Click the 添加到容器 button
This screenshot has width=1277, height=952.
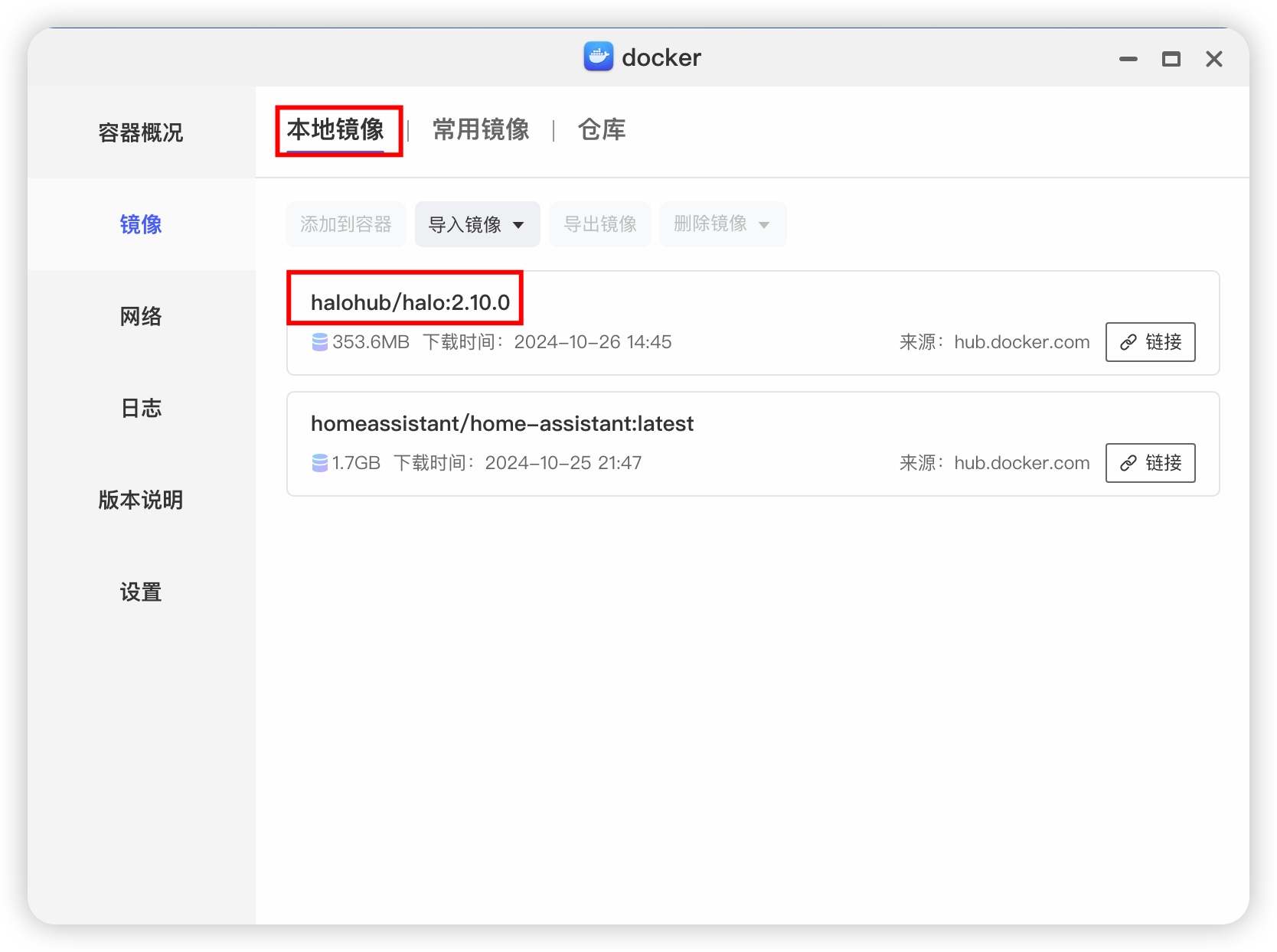(346, 224)
